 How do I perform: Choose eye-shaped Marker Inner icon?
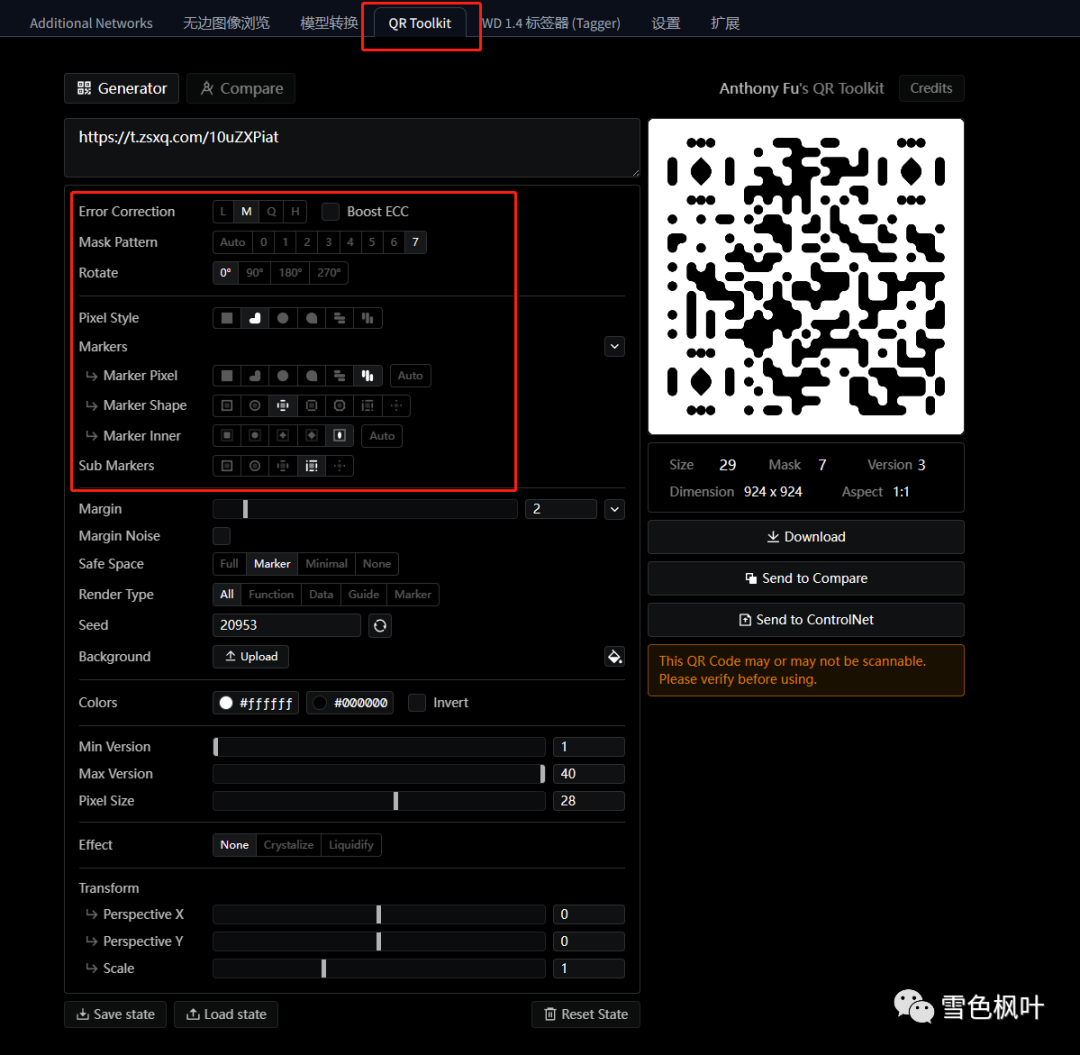[340, 436]
